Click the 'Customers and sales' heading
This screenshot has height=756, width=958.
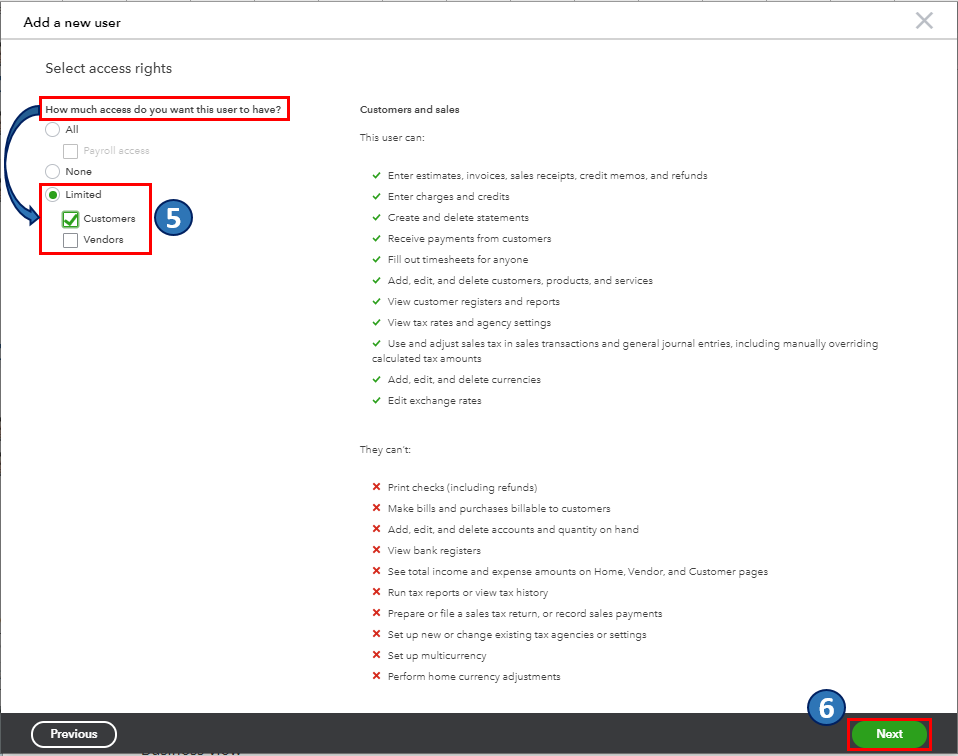coord(409,109)
